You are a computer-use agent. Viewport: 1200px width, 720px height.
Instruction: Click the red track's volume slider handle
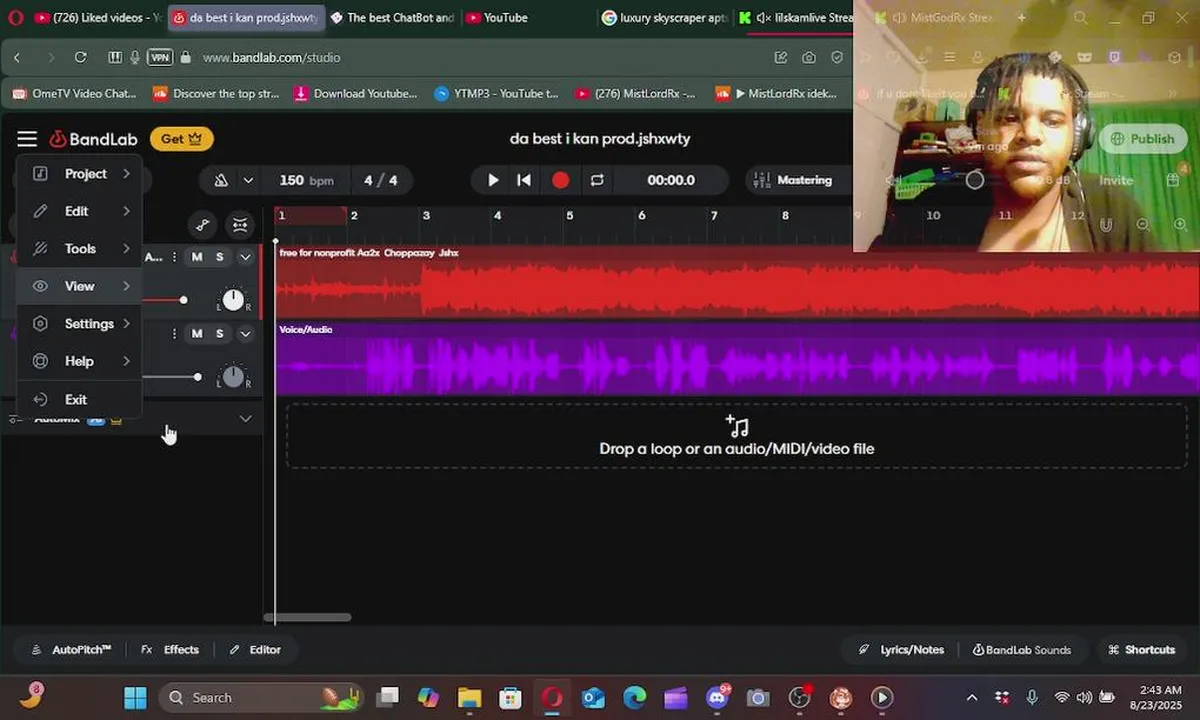pos(183,300)
